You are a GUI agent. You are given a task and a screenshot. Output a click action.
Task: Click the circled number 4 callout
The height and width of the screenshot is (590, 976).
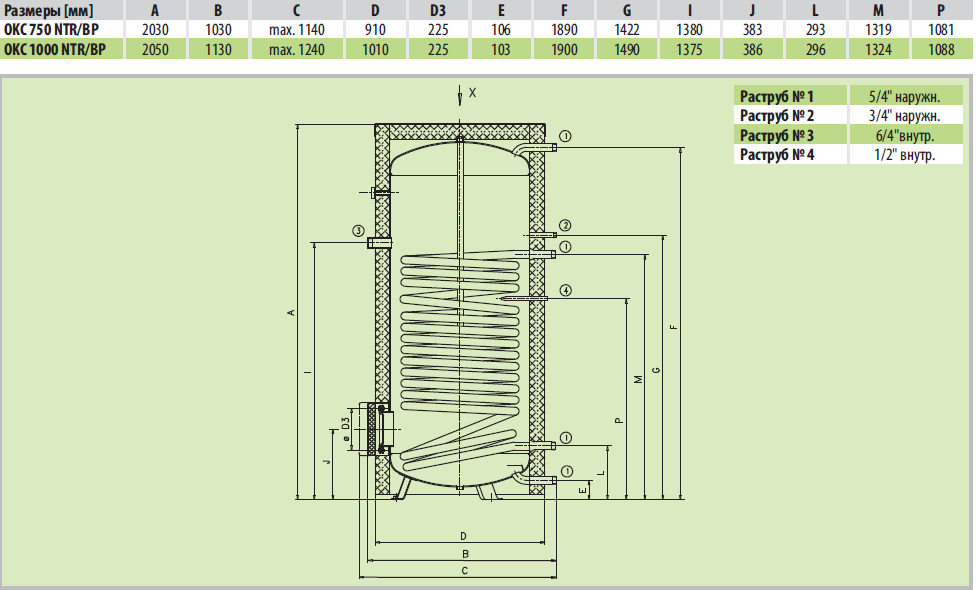tap(565, 290)
